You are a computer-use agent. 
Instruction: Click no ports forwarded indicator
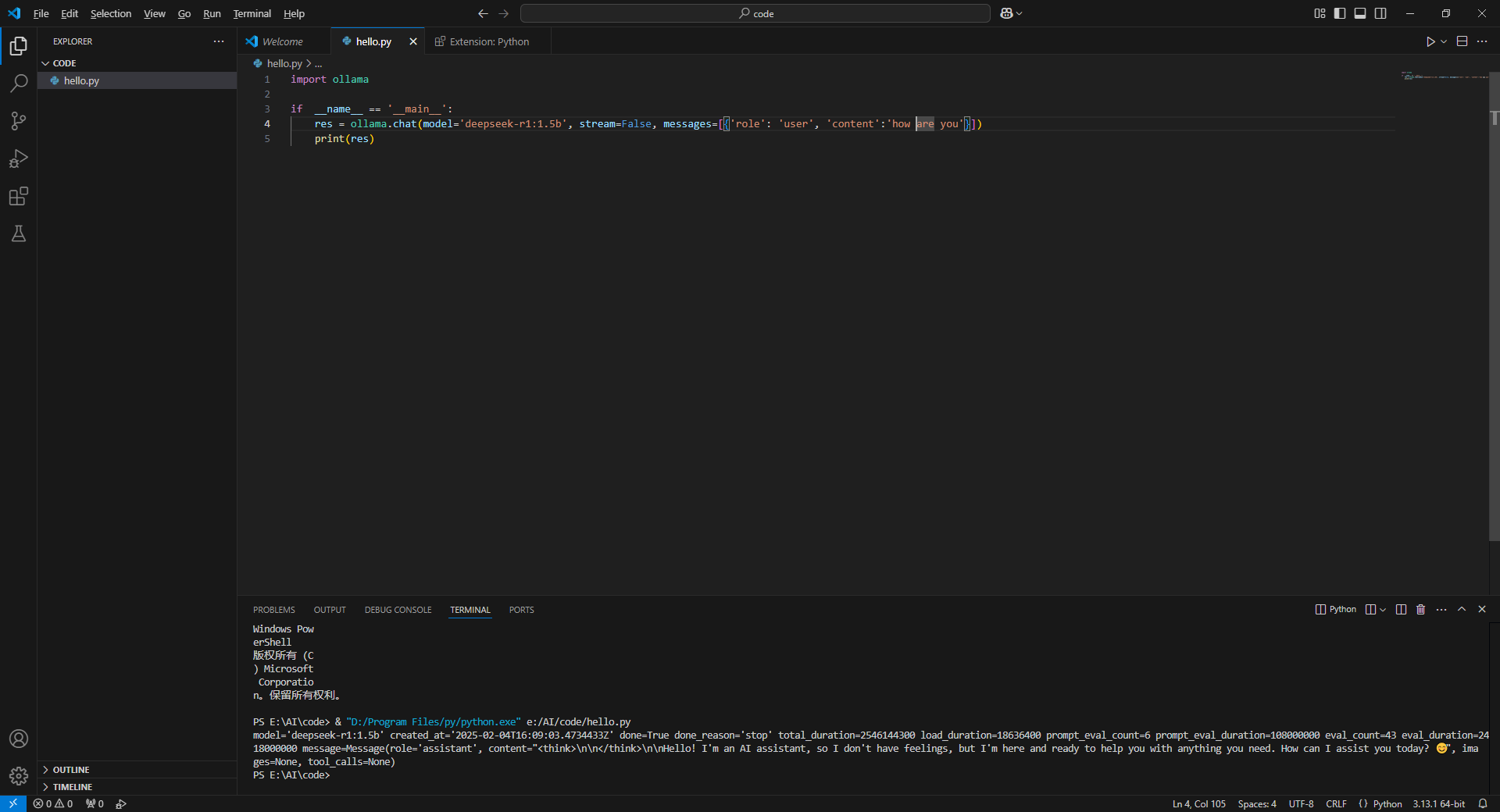95,803
